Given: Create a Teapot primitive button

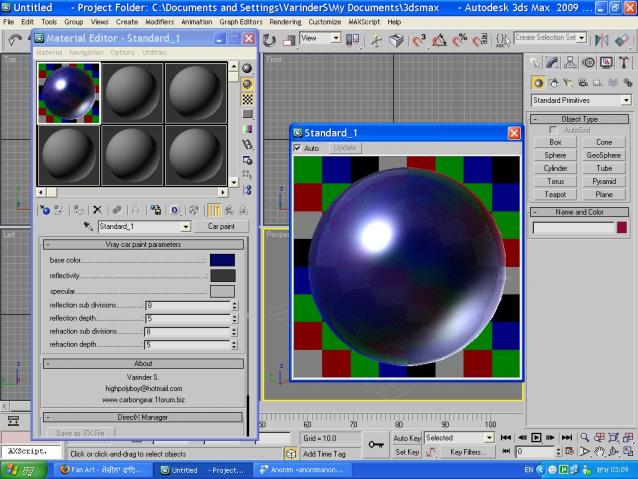Looking at the screenshot, I should tap(555, 195).
